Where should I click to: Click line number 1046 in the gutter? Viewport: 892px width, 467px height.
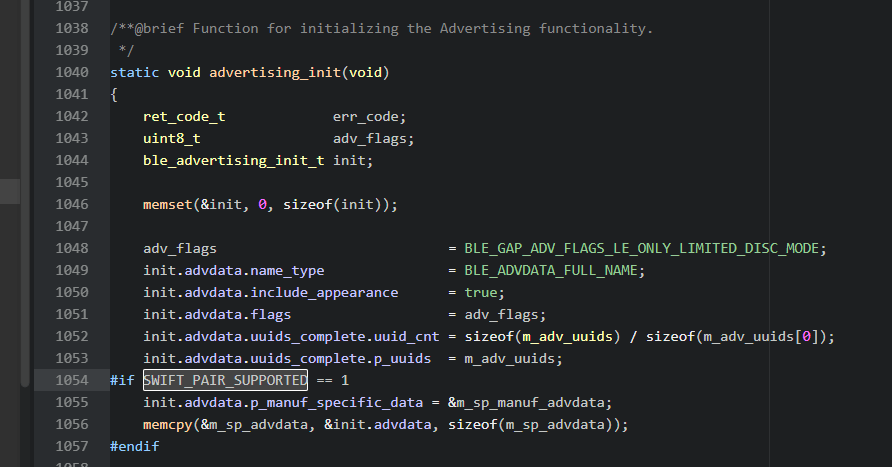[x=72, y=204]
